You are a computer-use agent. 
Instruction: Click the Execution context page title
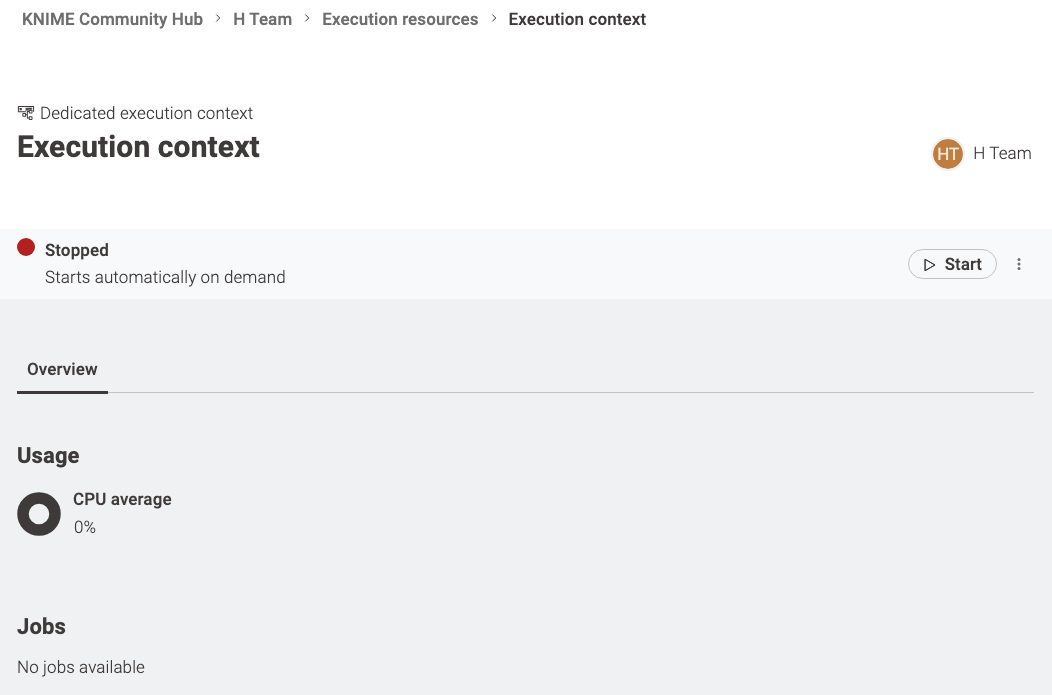tap(138, 147)
